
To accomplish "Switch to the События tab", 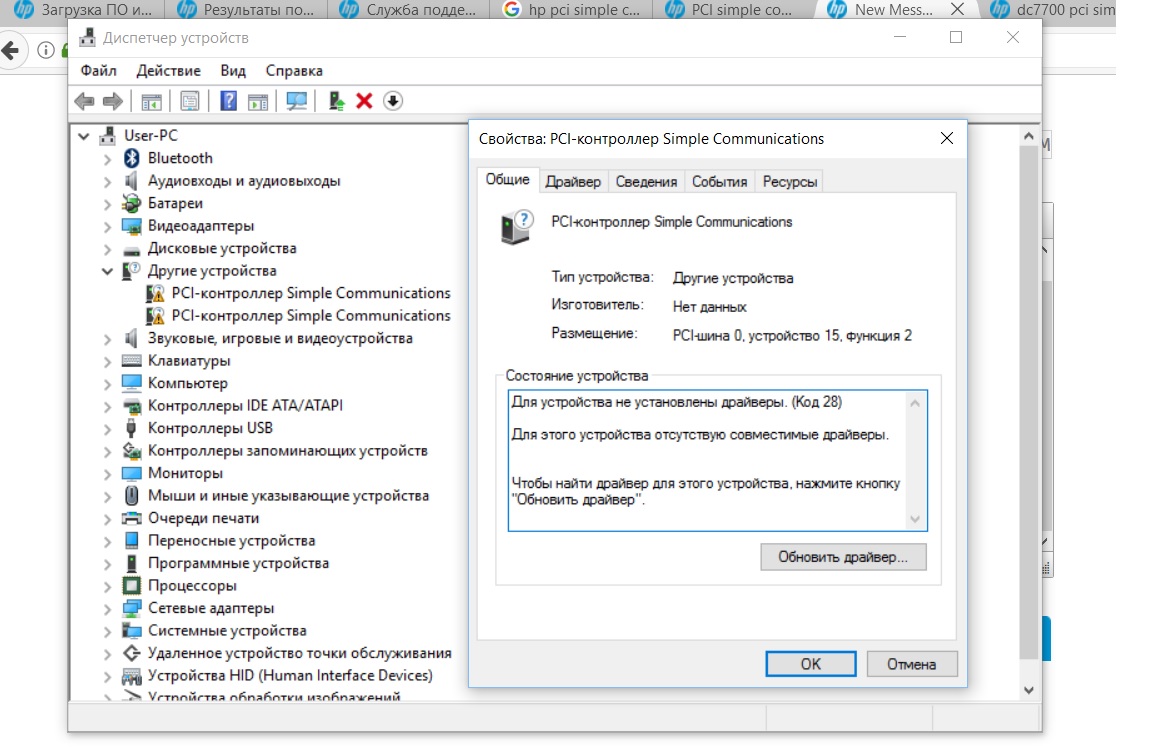I will (x=719, y=181).
